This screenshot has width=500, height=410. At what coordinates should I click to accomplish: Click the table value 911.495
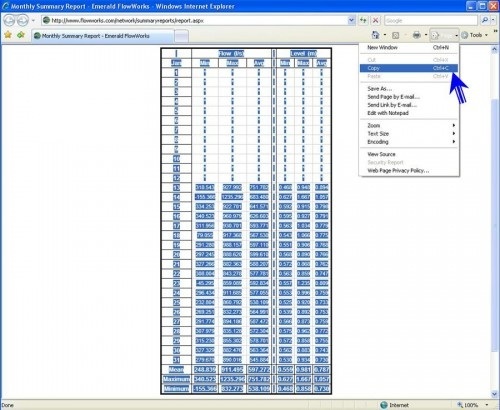coord(232,370)
